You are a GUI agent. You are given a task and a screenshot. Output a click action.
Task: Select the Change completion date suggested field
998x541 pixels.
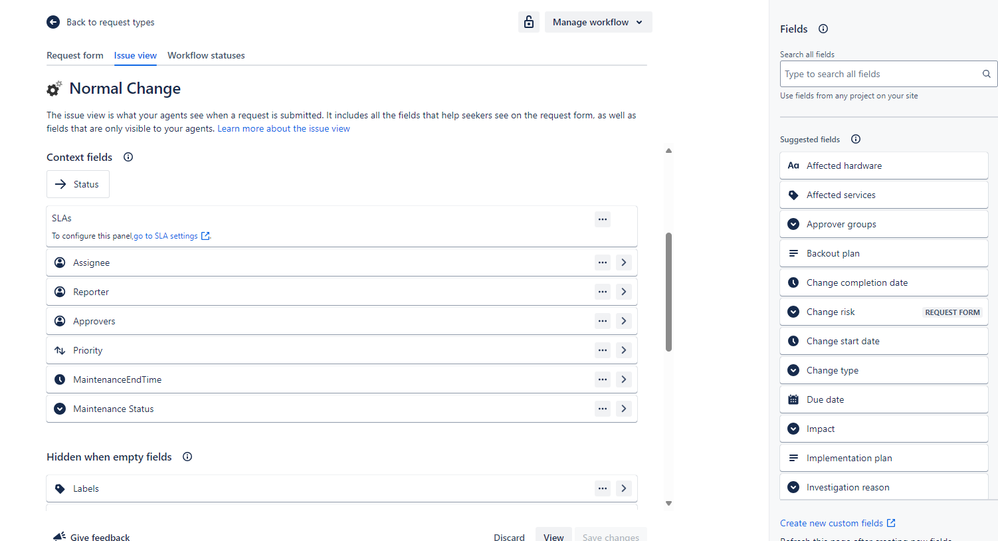coord(883,283)
